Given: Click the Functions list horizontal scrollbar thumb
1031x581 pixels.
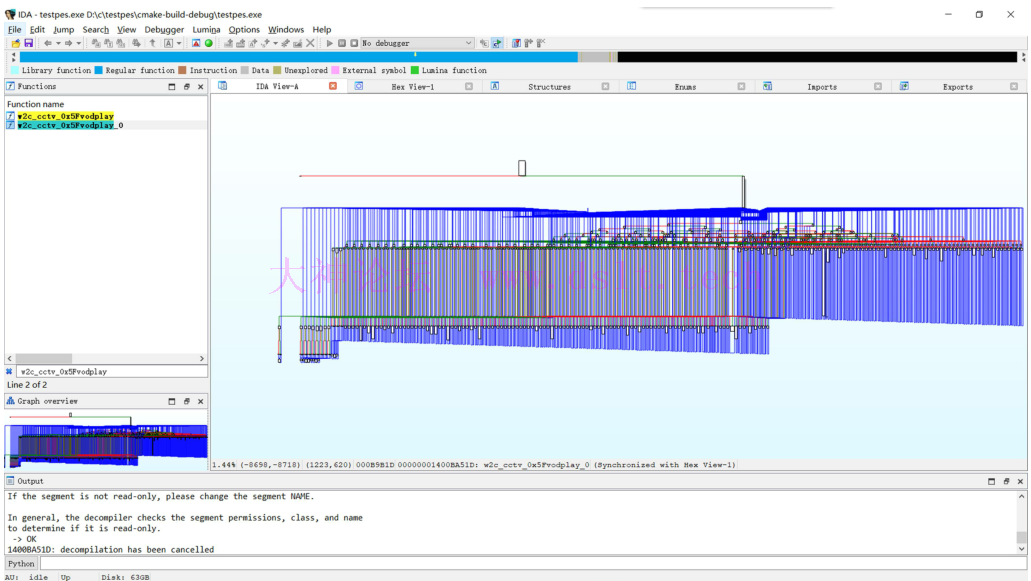Looking at the screenshot, I should pos(44,358).
